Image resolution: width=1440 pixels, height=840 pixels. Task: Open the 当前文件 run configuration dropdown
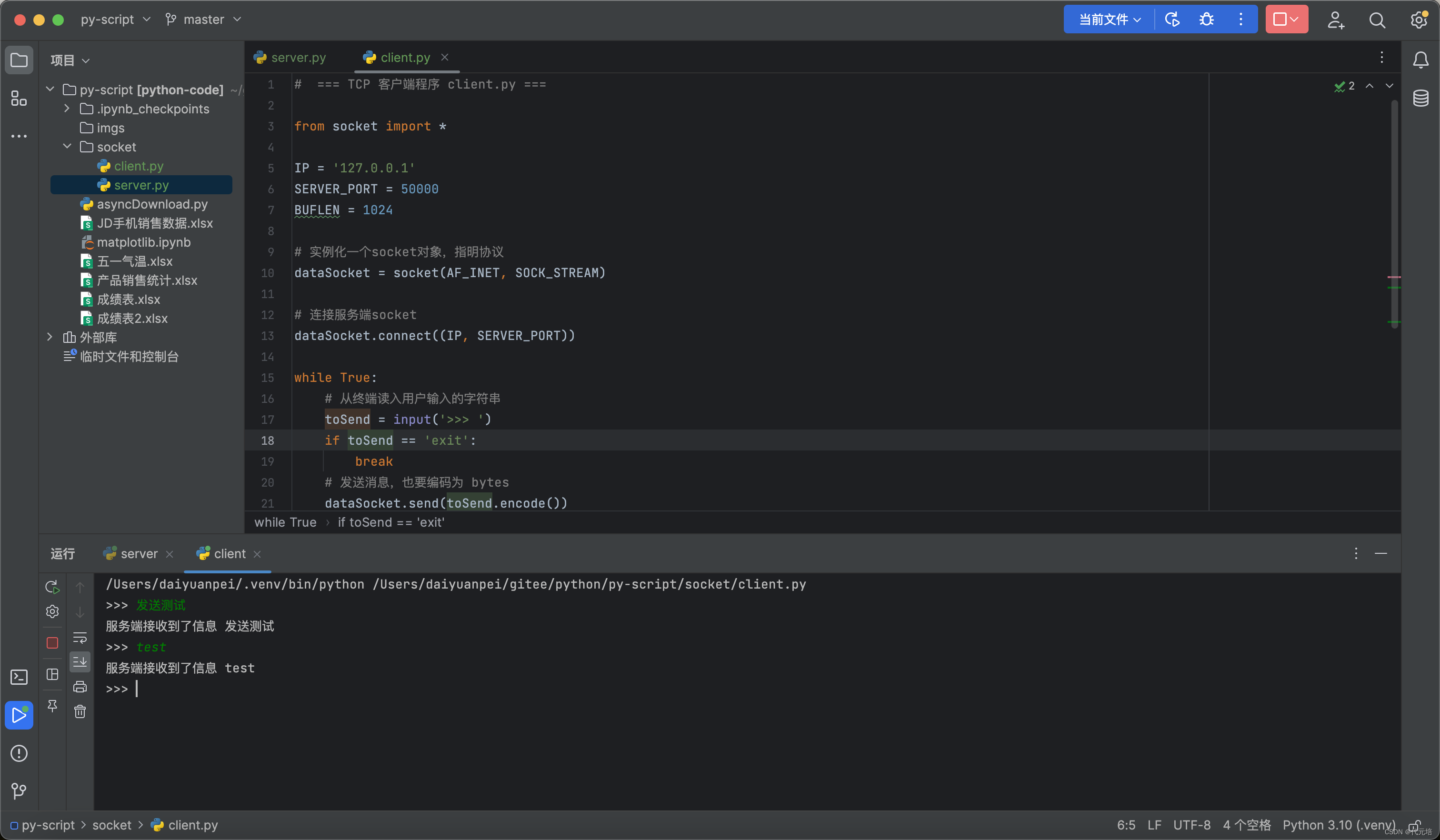[1109, 20]
